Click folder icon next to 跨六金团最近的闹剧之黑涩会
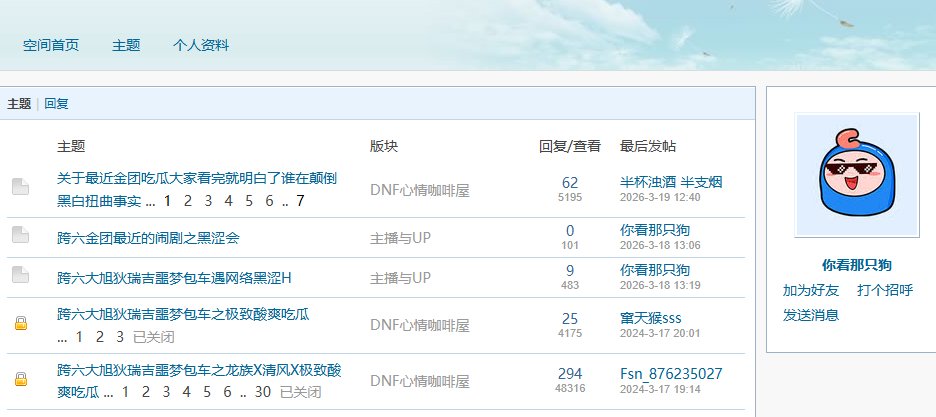The image size is (936, 417). (x=20, y=235)
